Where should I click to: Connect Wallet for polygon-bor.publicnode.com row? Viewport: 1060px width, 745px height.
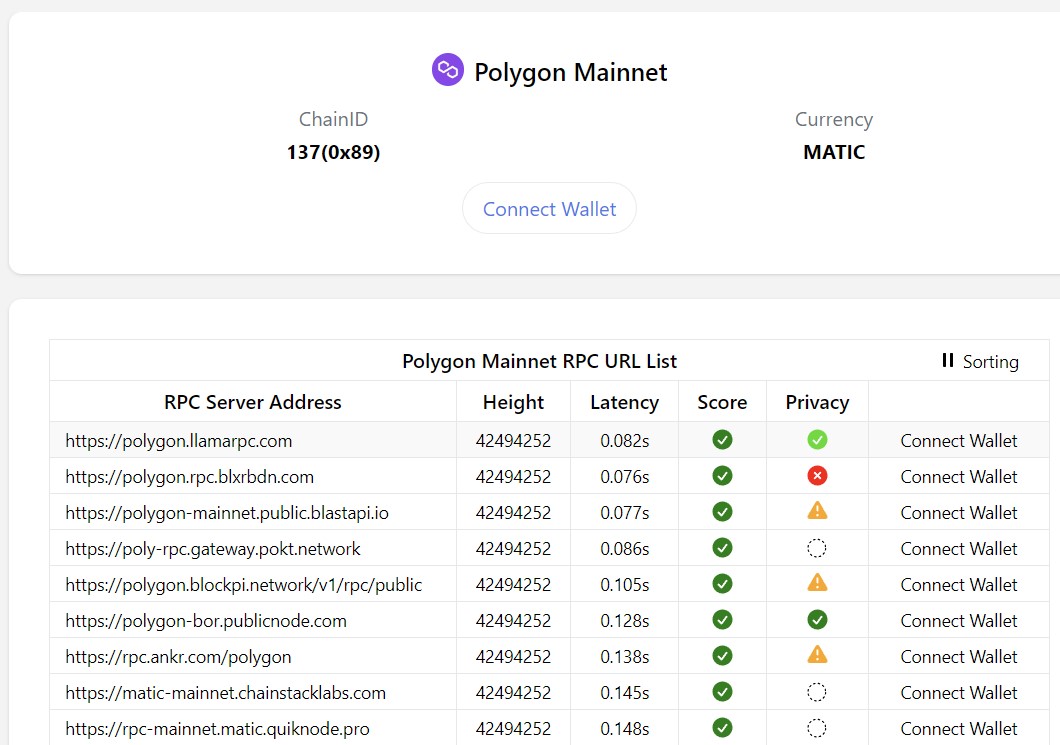959,621
